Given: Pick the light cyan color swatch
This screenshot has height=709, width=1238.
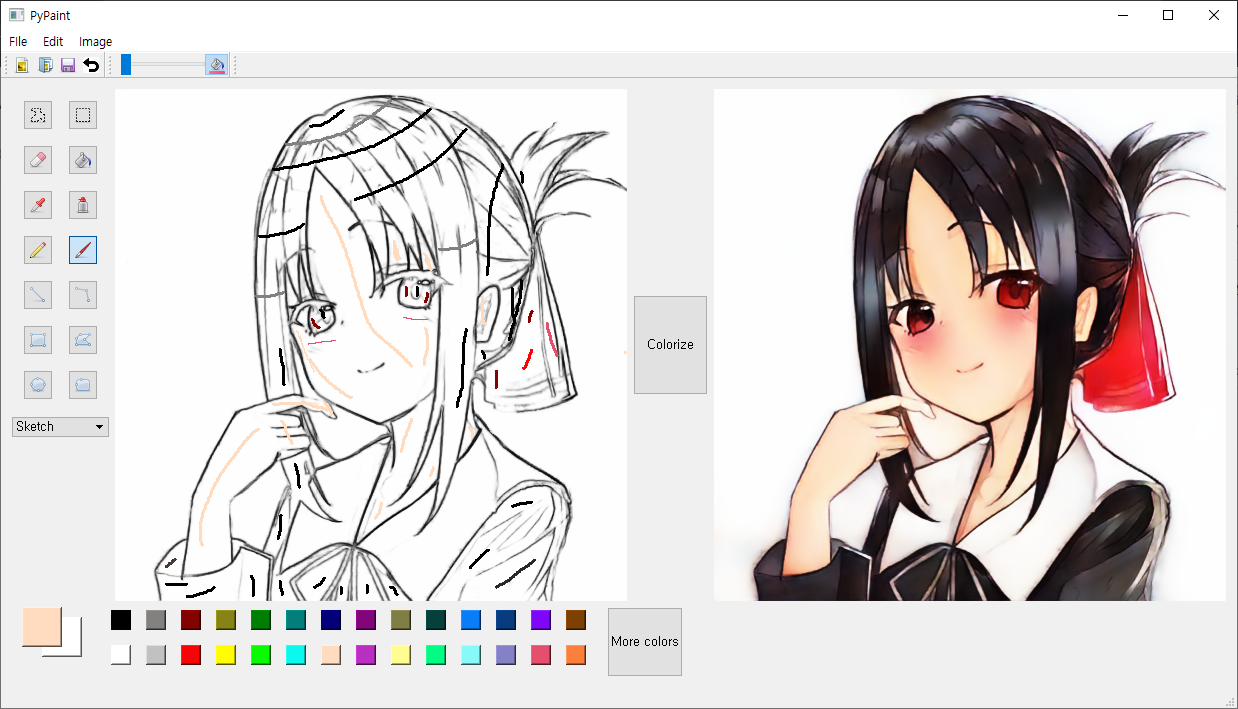Looking at the screenshot, I should pyautogui.click(x=471, y=655).
